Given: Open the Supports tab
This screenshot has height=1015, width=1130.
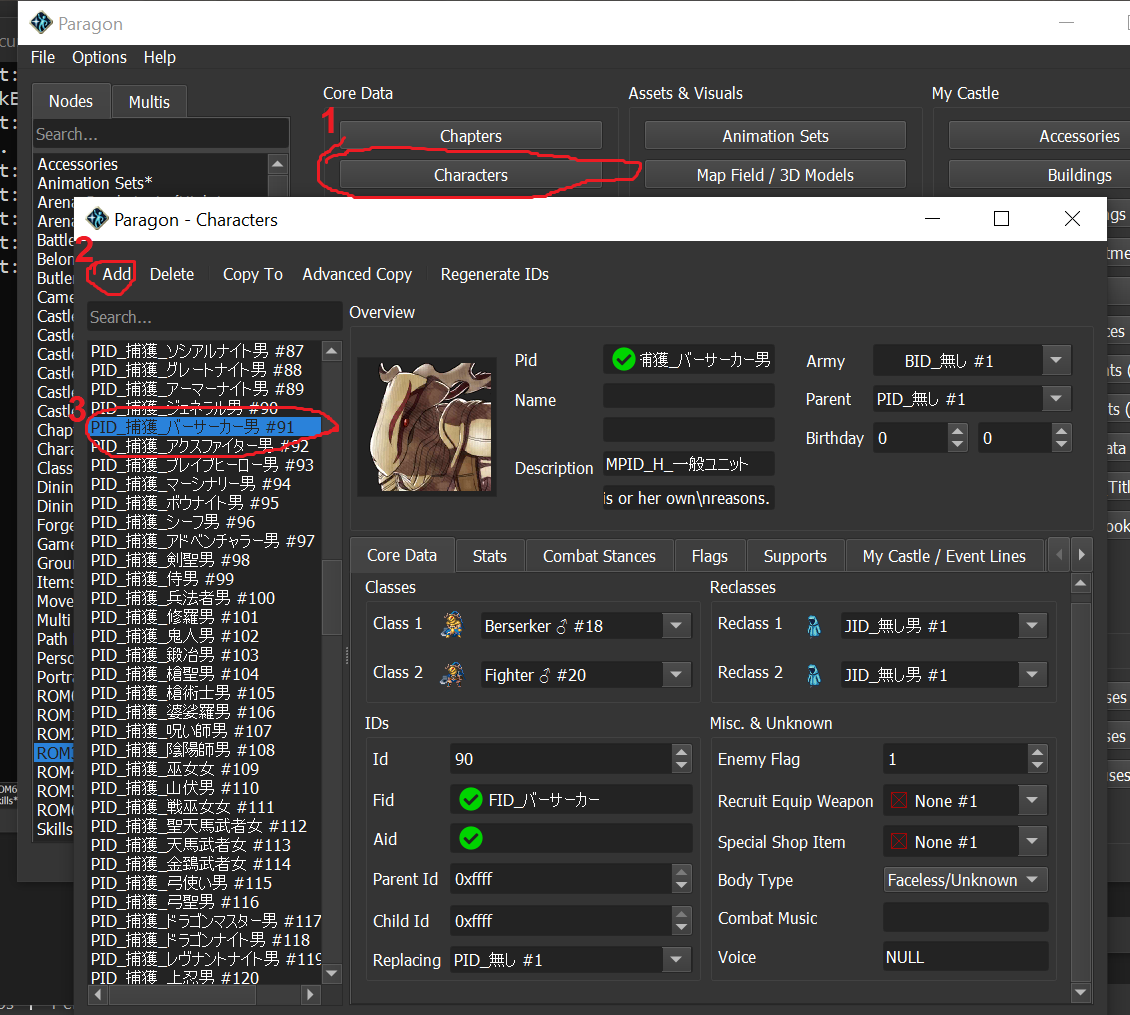Looking at the screenshot, I should pyautogui.click(x=796, y=557).
